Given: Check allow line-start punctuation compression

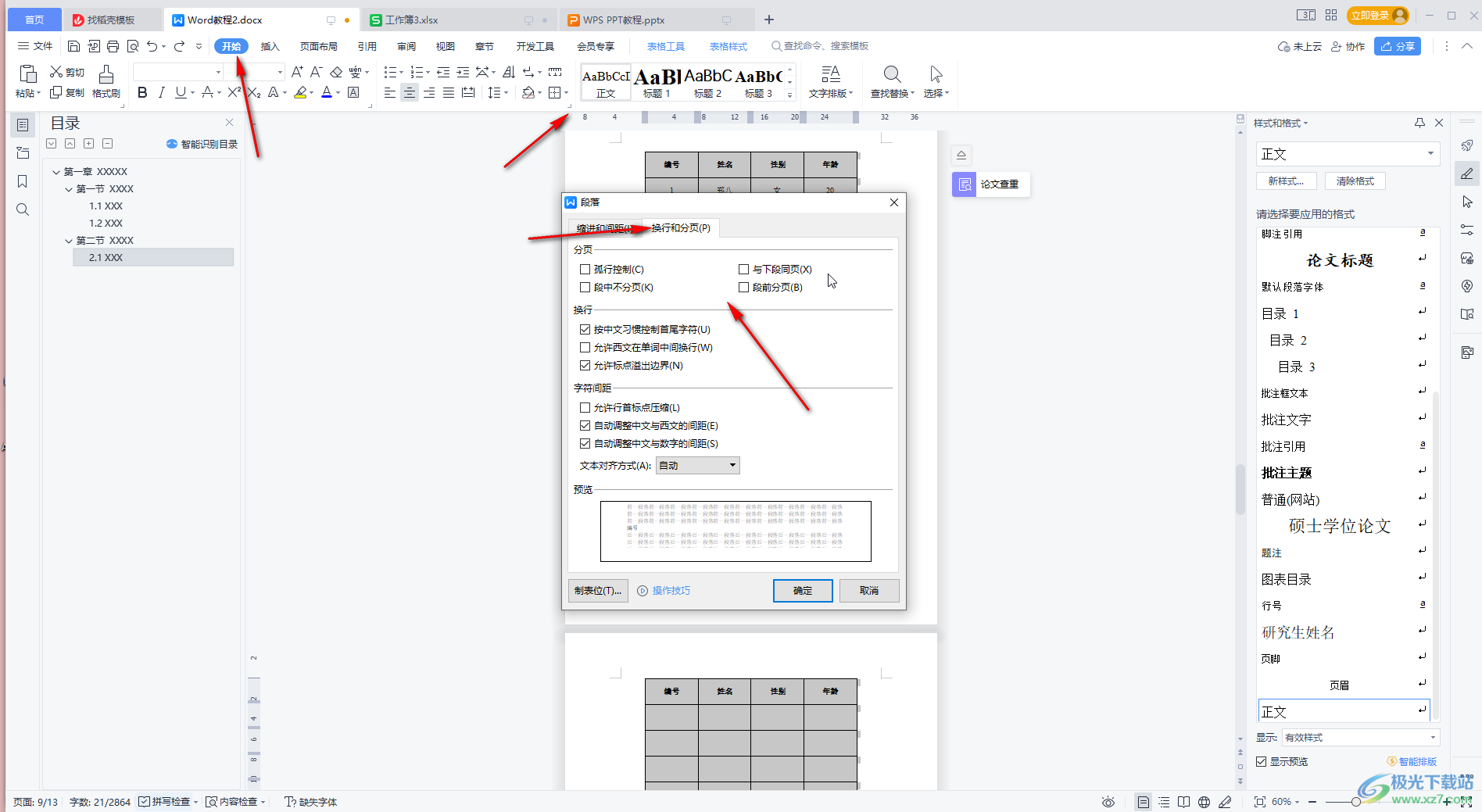Looking at the screenshot, I should [x=585, y=407].
